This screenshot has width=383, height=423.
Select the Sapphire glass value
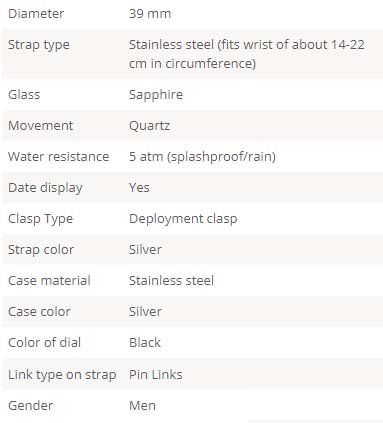tap(156, 95)
